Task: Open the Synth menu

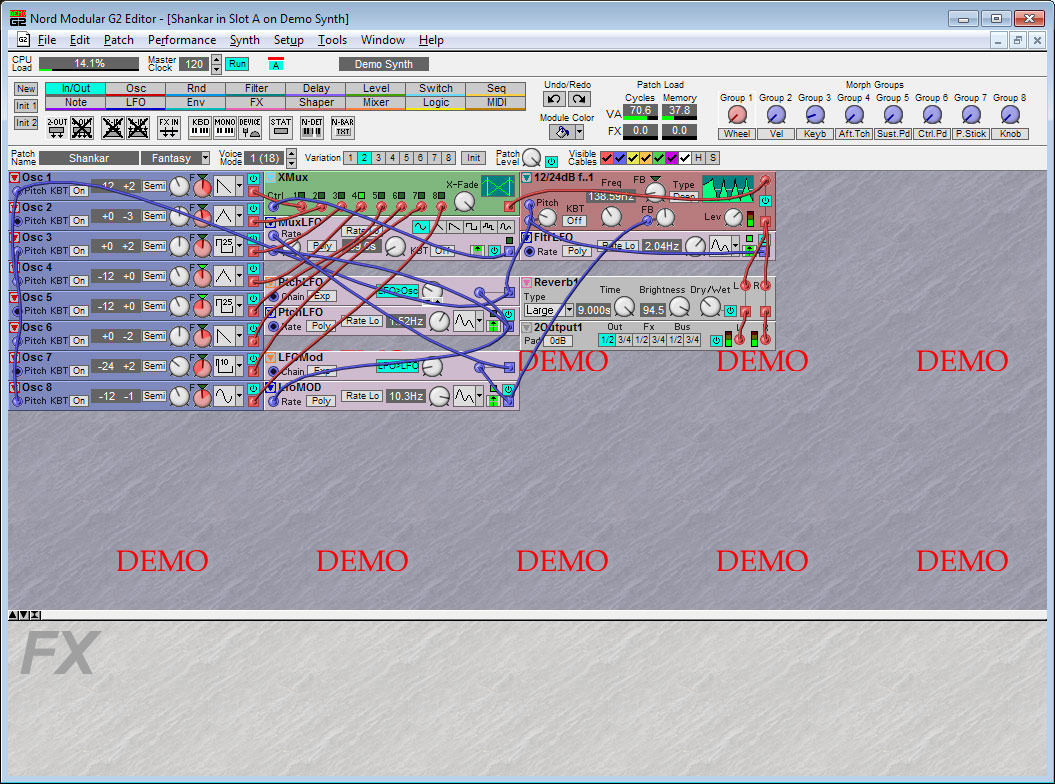Action: [244, 40]
